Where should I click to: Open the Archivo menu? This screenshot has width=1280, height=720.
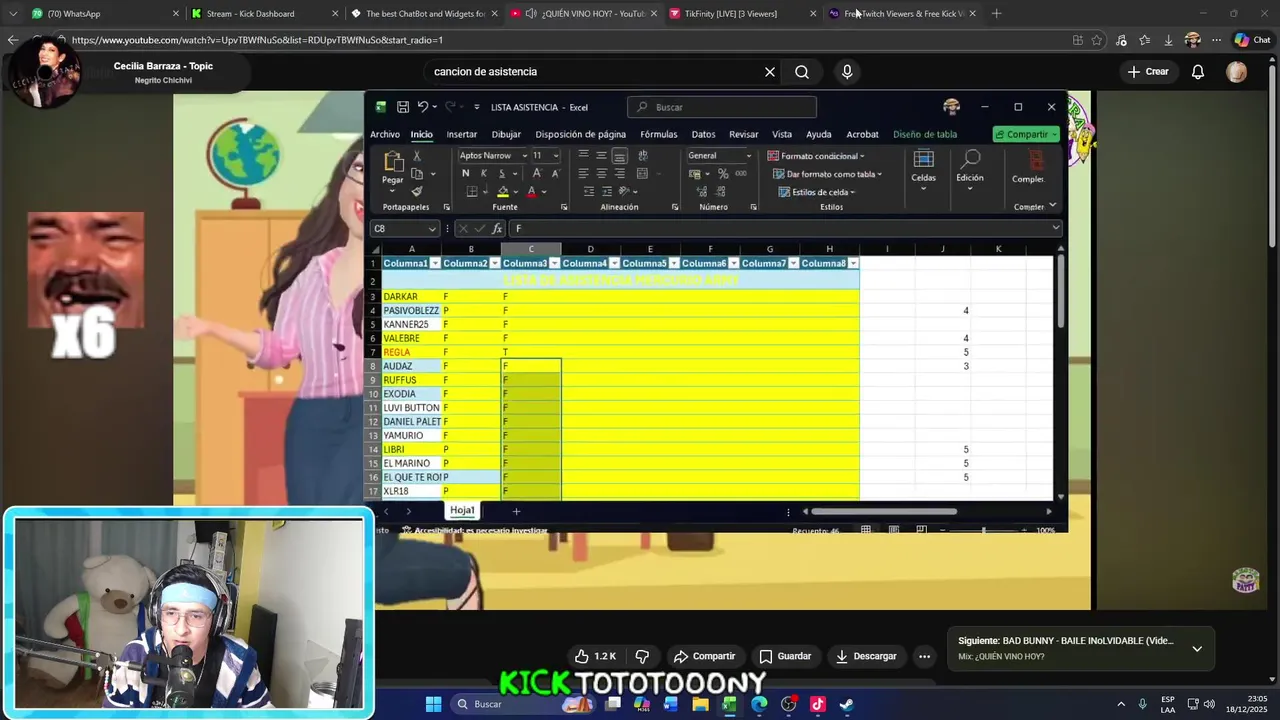tap(385, 134)
